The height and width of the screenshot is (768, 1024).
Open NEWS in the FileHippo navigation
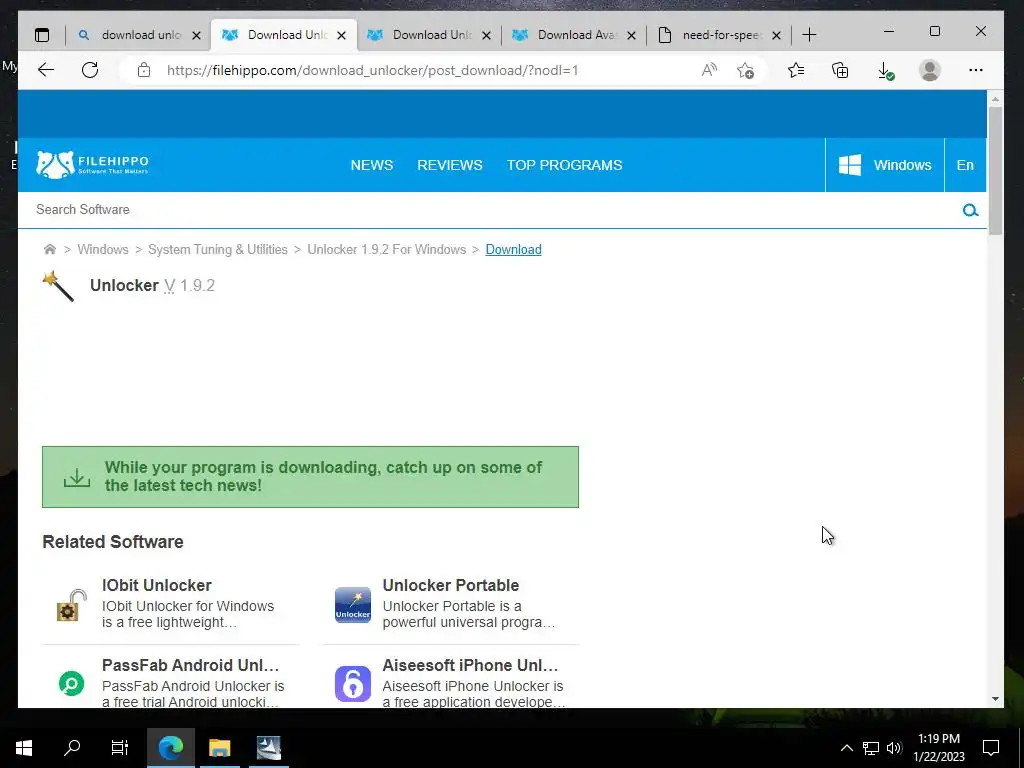tap(372, 165)
